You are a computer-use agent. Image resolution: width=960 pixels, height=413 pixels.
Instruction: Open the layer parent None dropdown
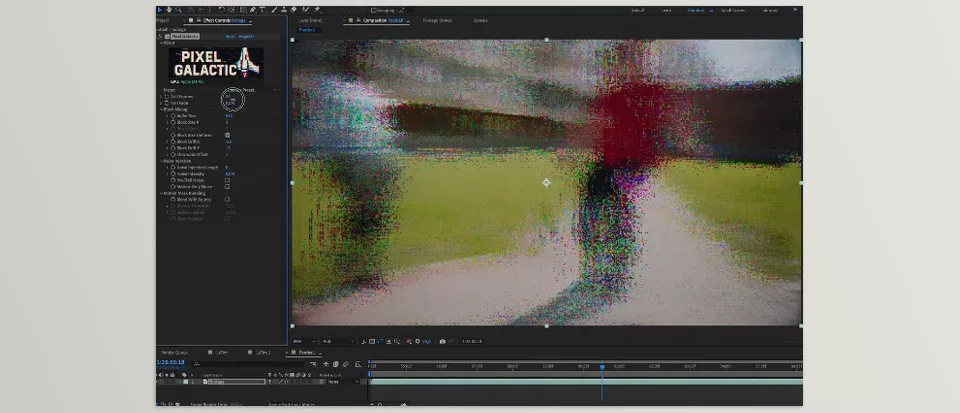pyautogui.click(x=343, y=382)
